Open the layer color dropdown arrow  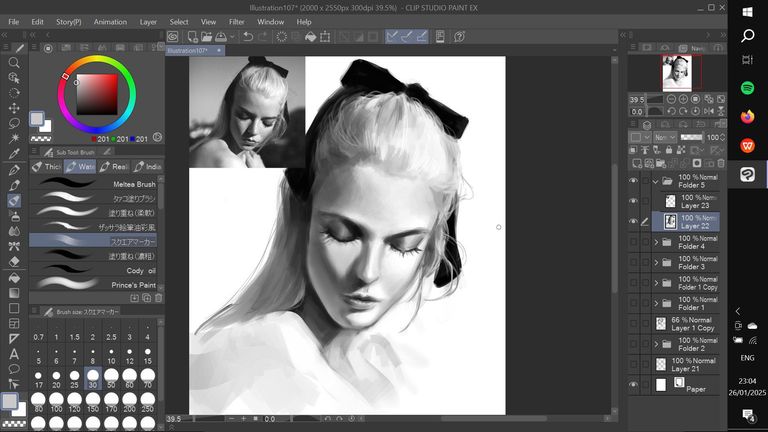point(647,137)
